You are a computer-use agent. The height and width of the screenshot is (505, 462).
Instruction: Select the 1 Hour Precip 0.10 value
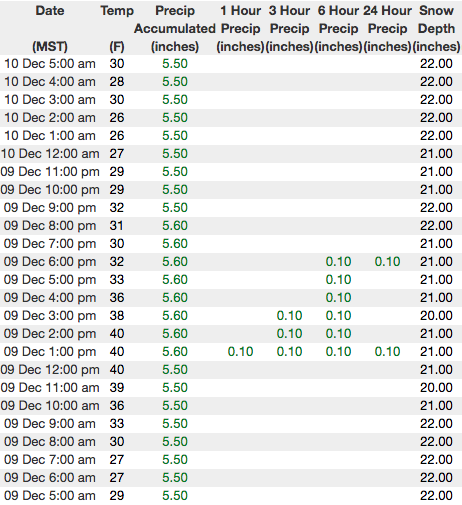(240, 352)
